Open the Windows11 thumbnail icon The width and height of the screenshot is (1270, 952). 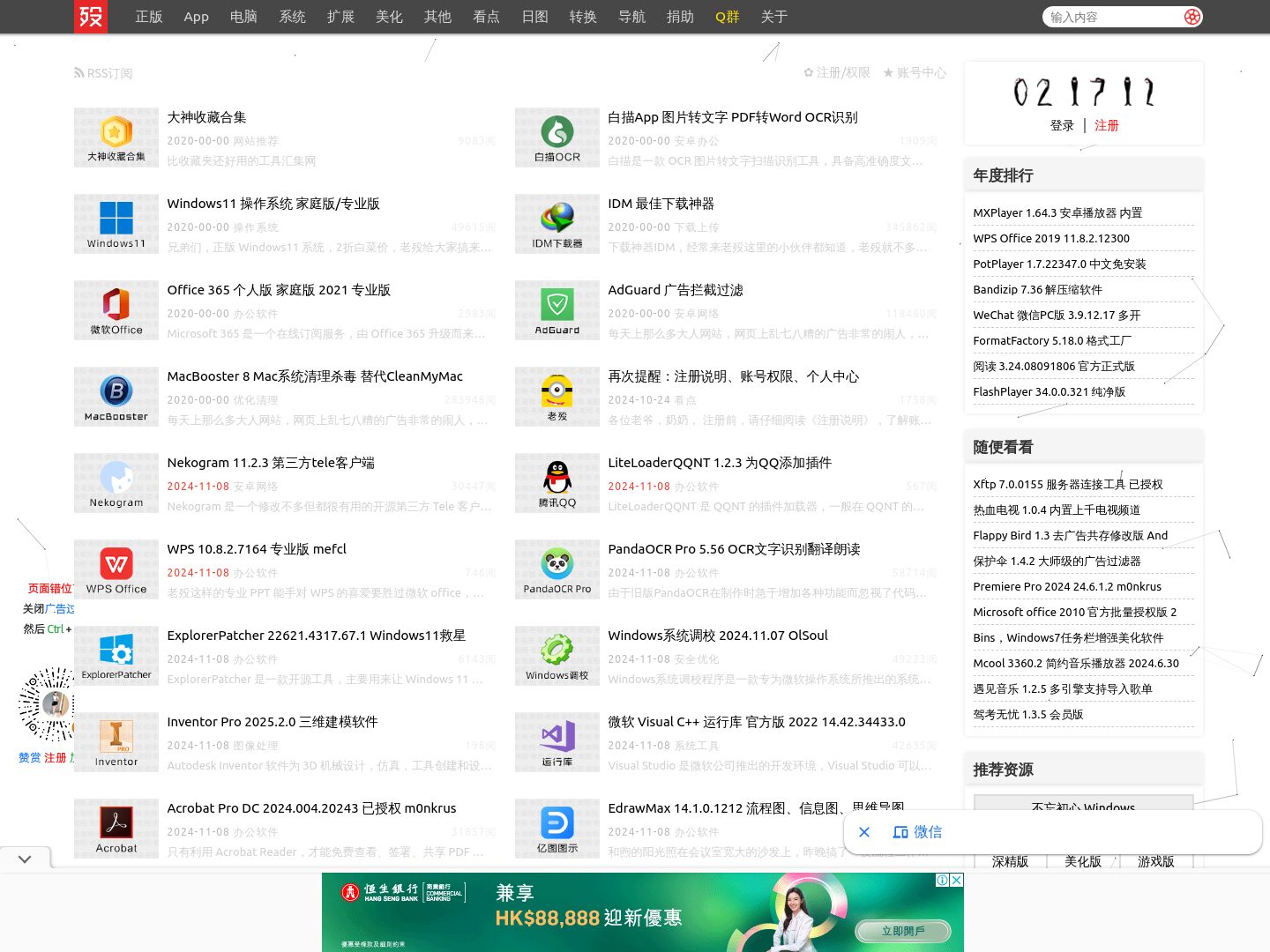116,224
